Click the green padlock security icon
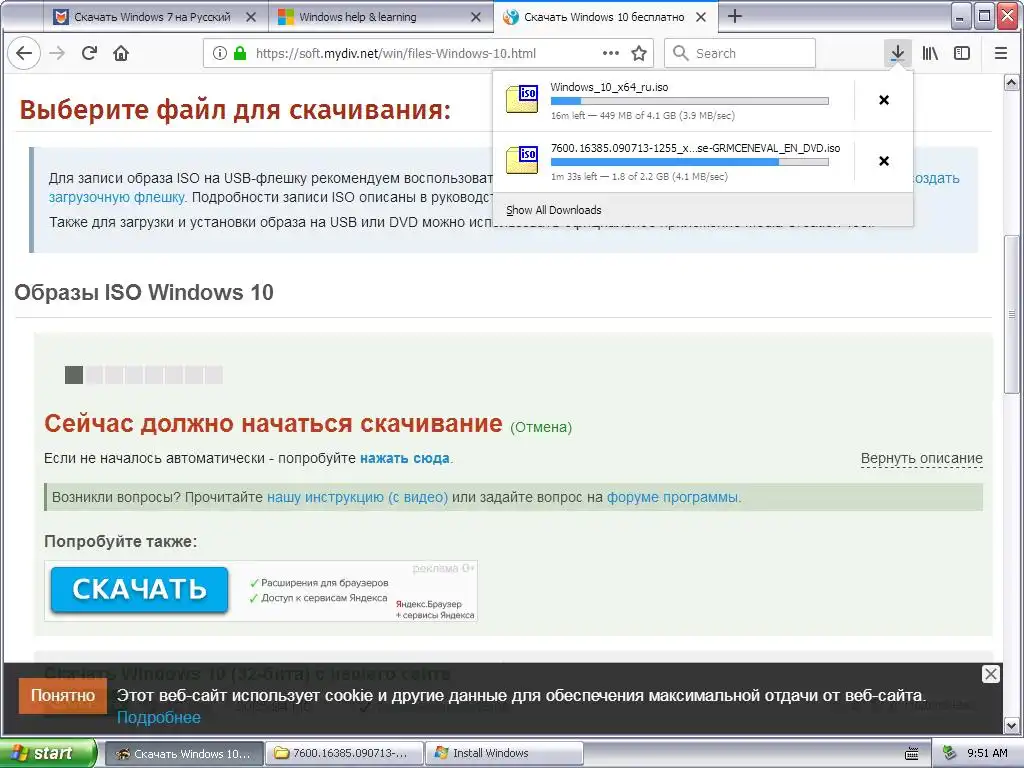 tap(240, 53)
